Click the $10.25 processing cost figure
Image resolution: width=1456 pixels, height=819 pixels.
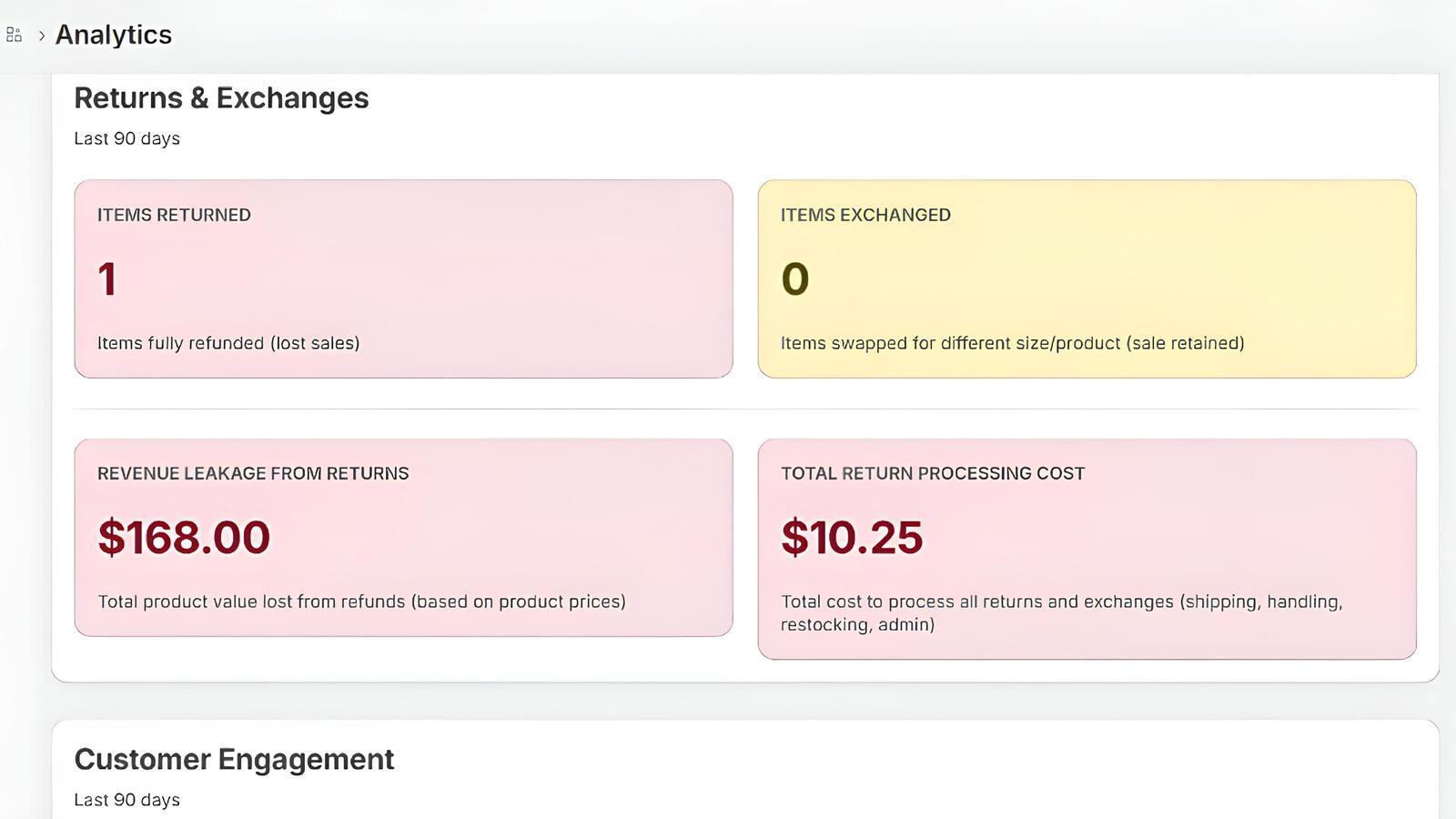tap(852, 538)
